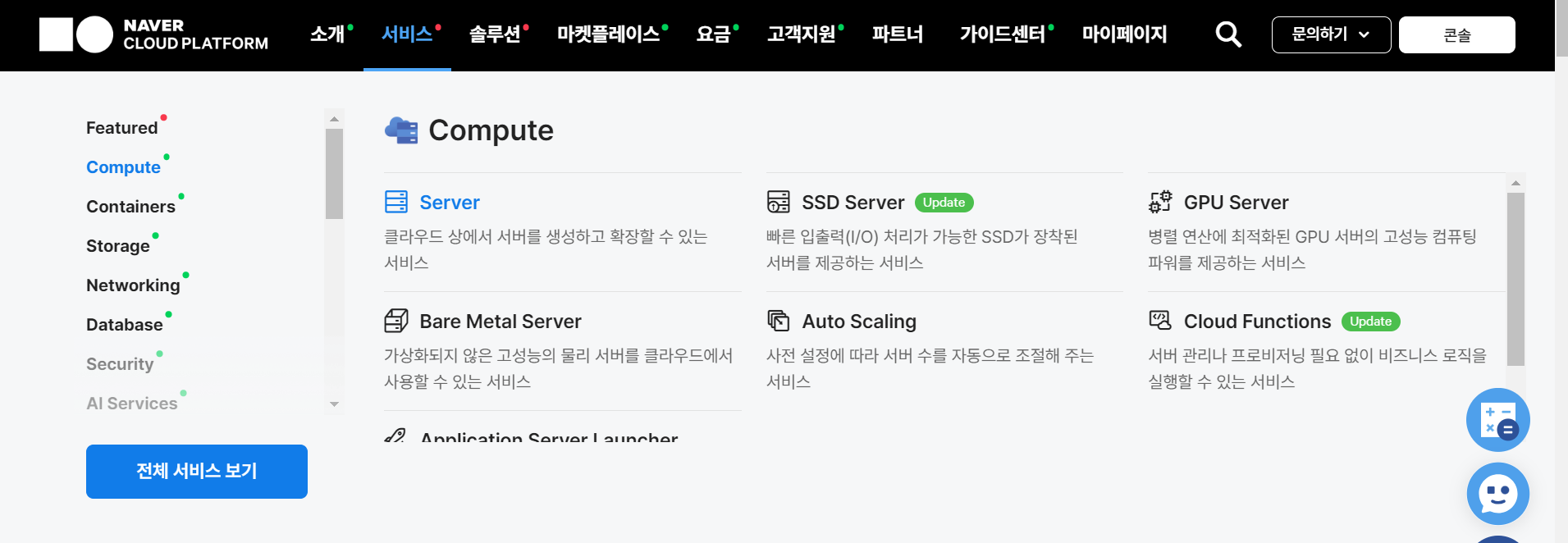
Task: Click the description under Server
Action: coord(546,249)
